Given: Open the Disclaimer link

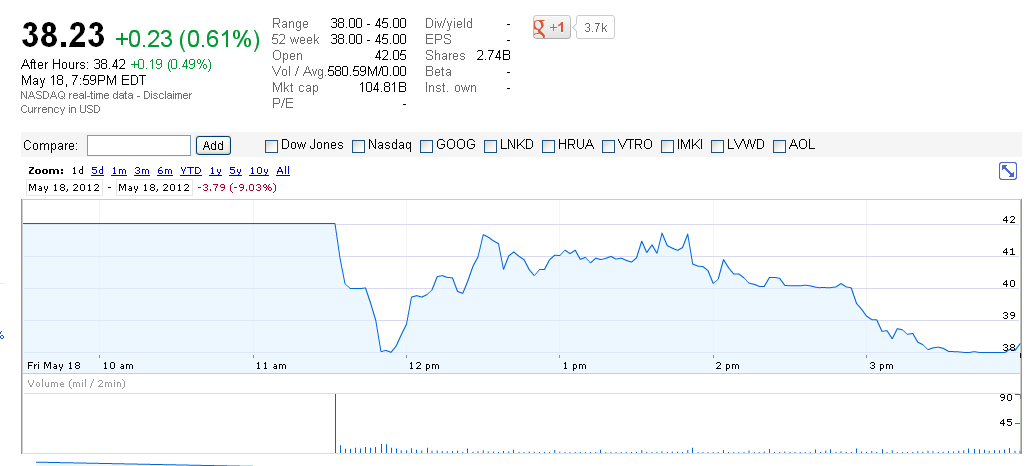Looking at the screenshot, I should pos(167,95).
